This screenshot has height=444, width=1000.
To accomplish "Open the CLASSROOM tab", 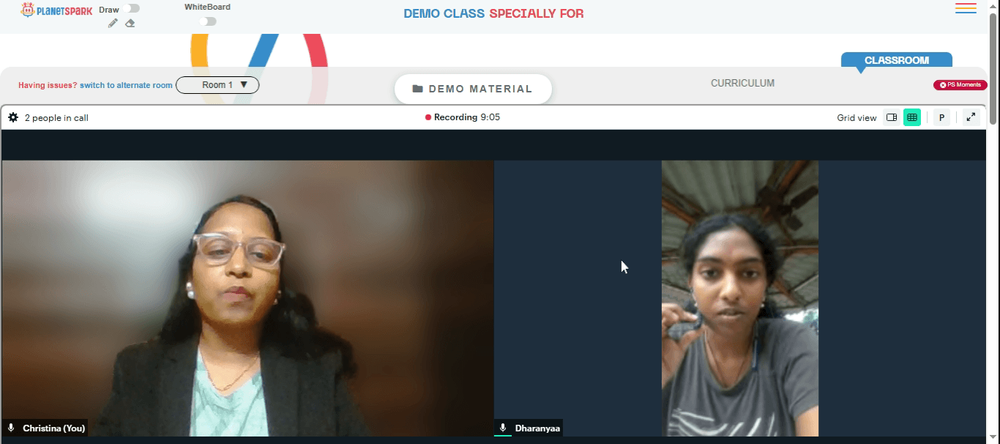I will coord(897,60).
